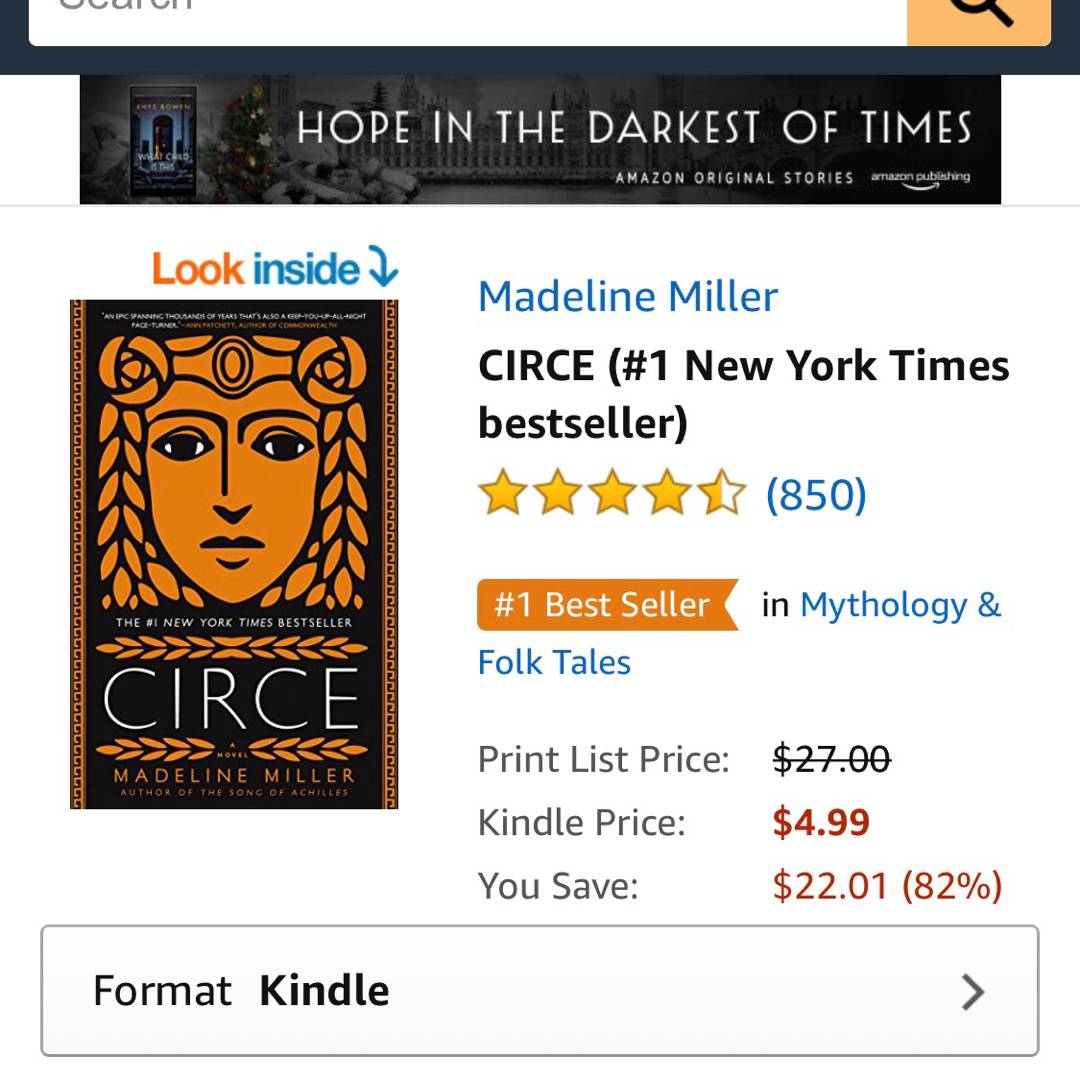Tap the Look inside curved arrow icon
This screenshot has height=1080, width=1080.
(383, 267)
